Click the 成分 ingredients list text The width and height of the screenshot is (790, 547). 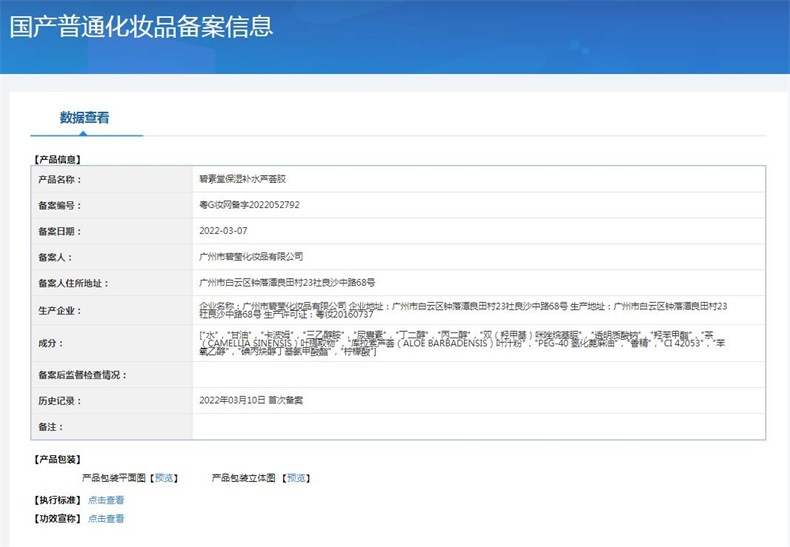(462, 343)
